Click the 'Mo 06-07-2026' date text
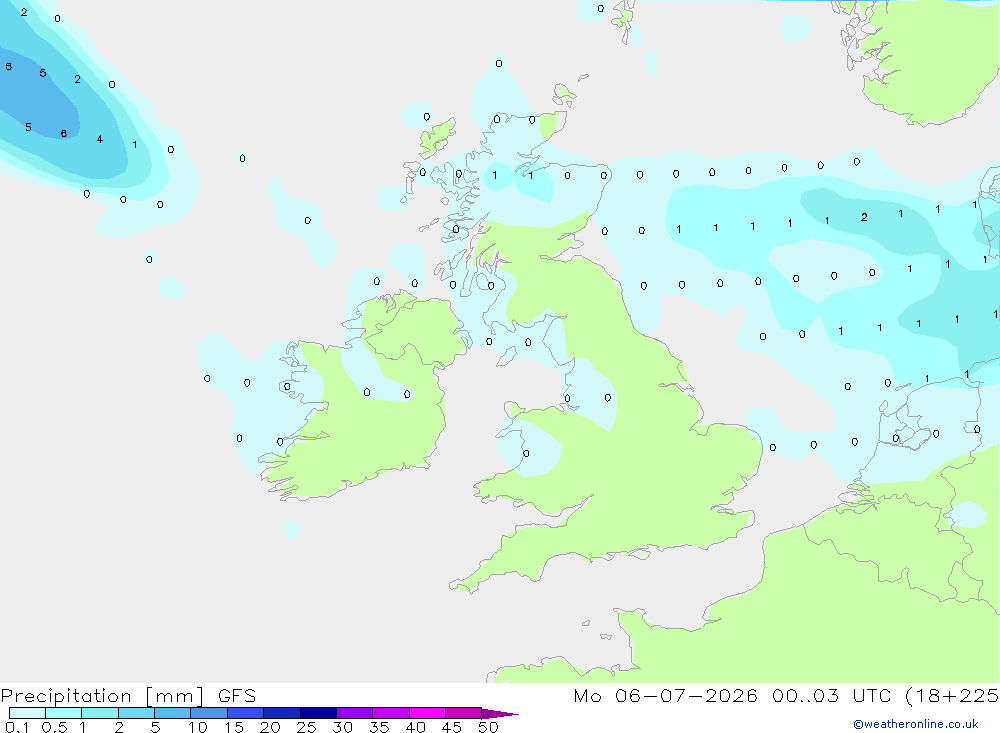The height and width of the screenshot is (733, 1000). [665, 695]
